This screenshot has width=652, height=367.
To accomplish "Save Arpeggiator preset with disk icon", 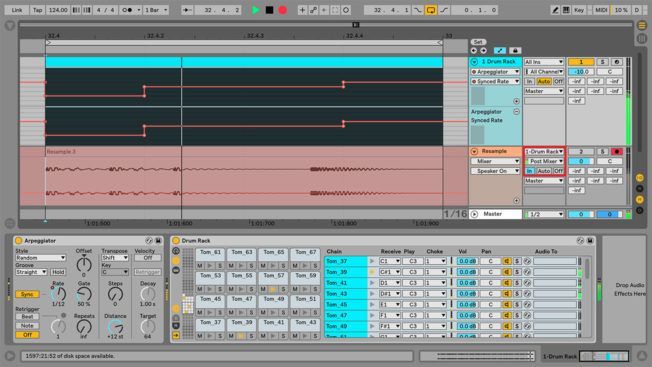I will pos(158,241).
